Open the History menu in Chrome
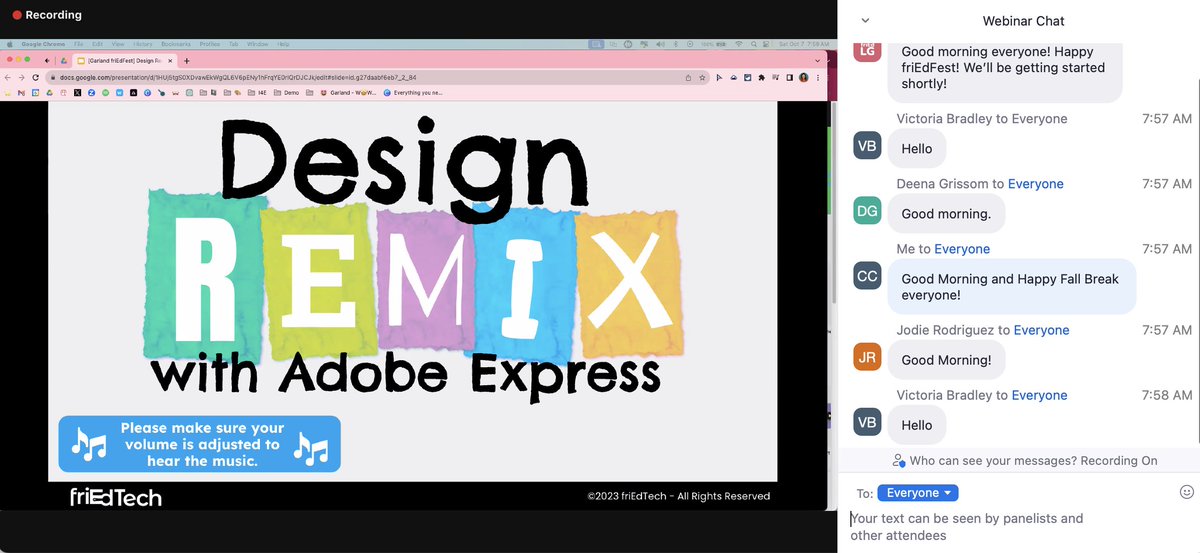This screenshot has width=1200, height=553. [143, 44]
